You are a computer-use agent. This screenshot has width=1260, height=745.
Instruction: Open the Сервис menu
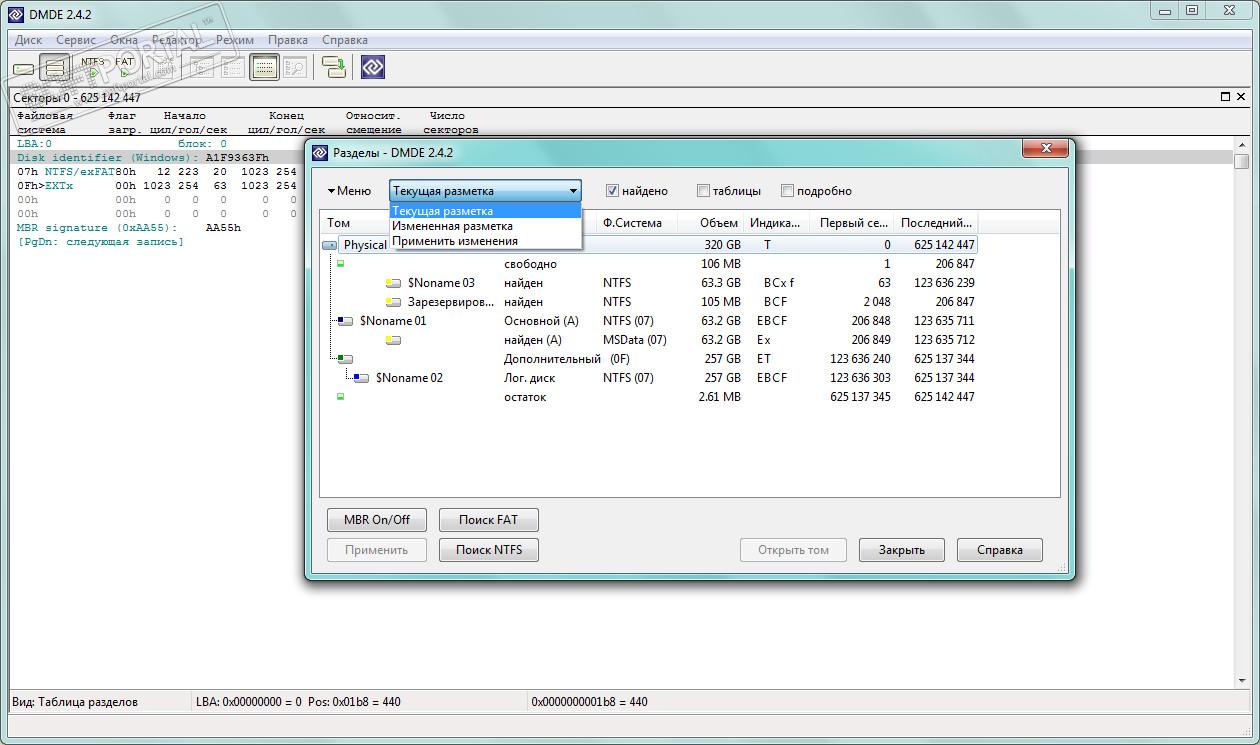point(76,40)
